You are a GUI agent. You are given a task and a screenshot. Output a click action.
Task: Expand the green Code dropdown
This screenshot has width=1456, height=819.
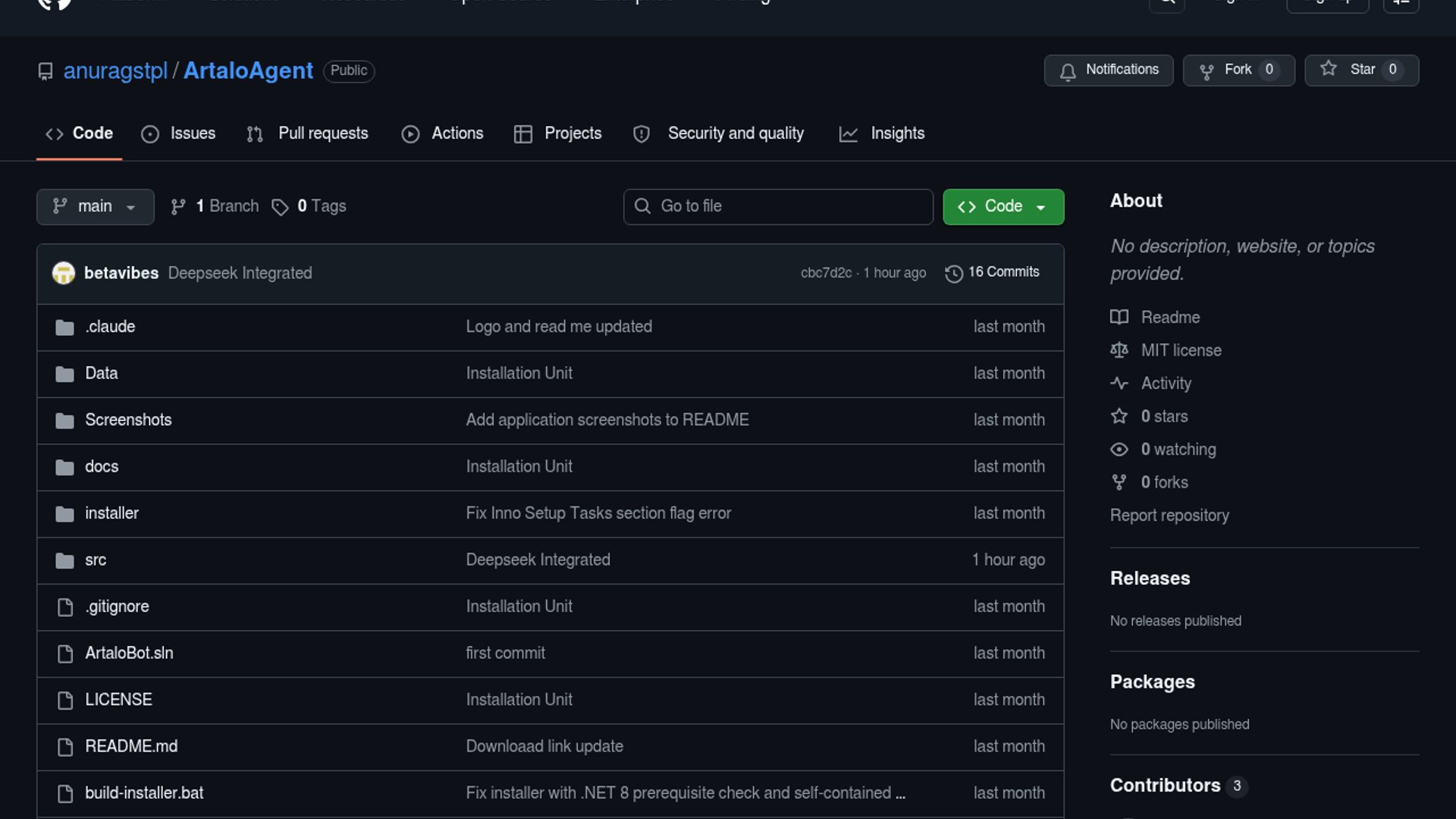click(x=1003, y=206)
